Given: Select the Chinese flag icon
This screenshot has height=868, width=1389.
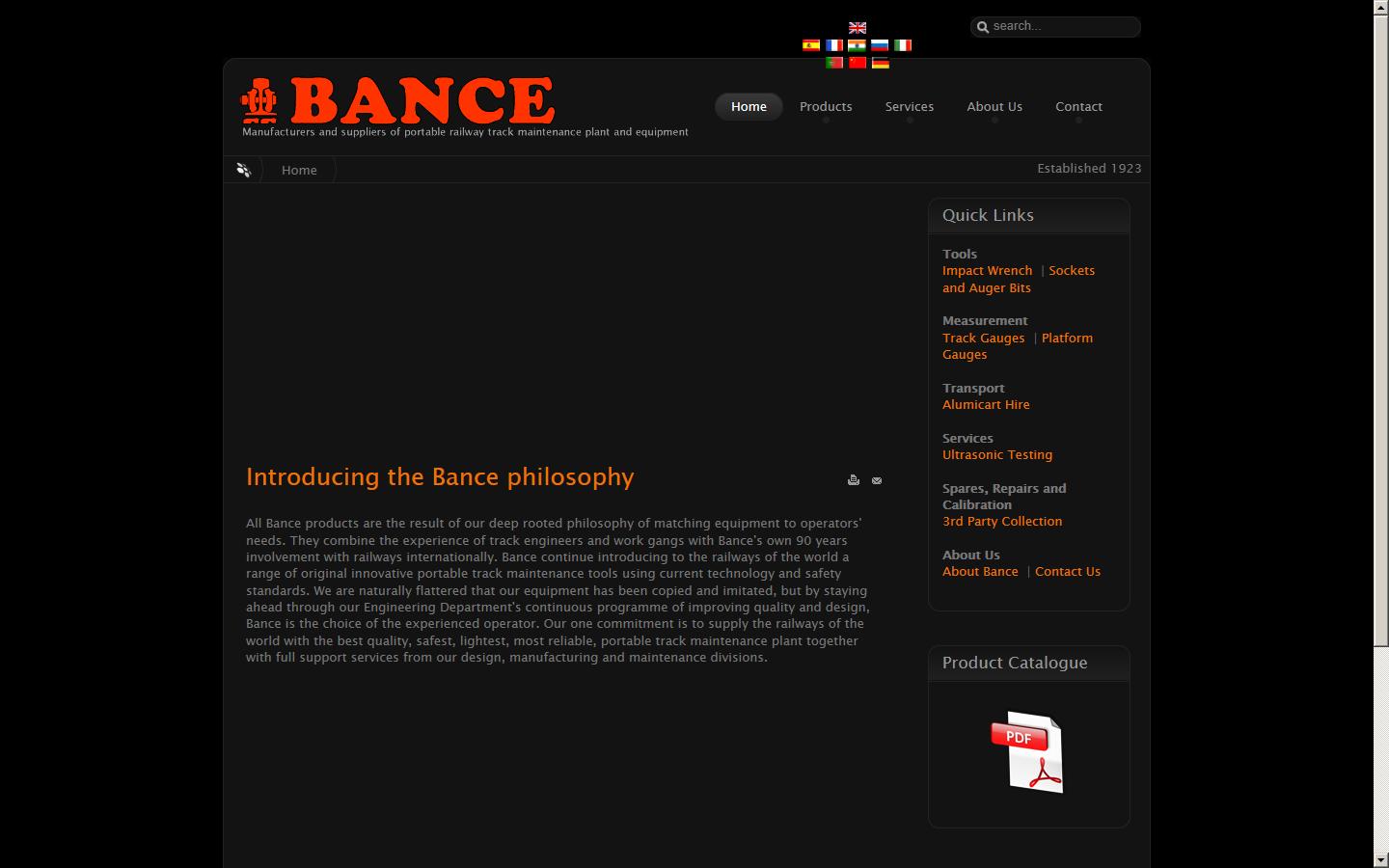Looking at the screenshot, I should tap(857, 62).
